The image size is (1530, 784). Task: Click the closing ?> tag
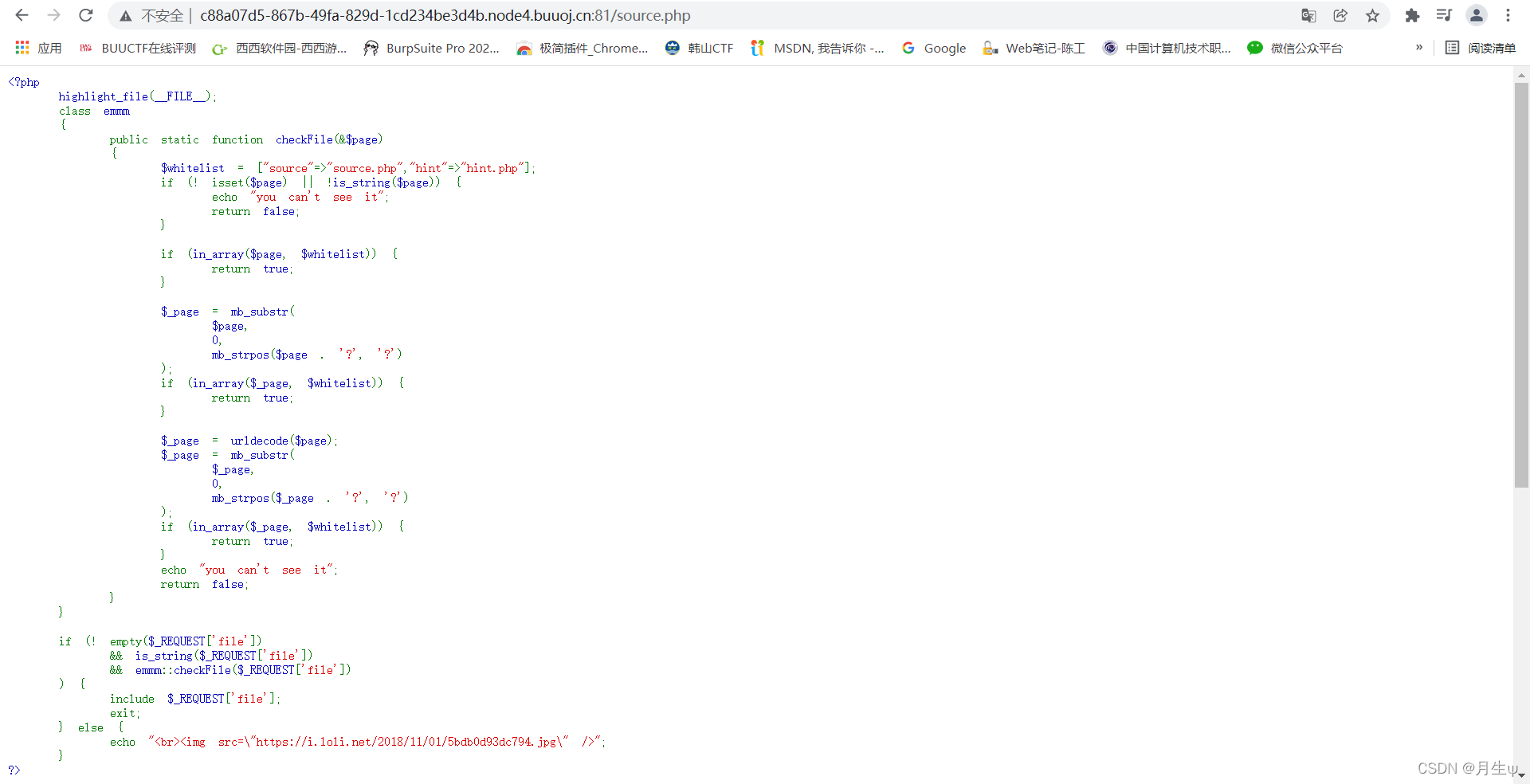coord(14,770)
